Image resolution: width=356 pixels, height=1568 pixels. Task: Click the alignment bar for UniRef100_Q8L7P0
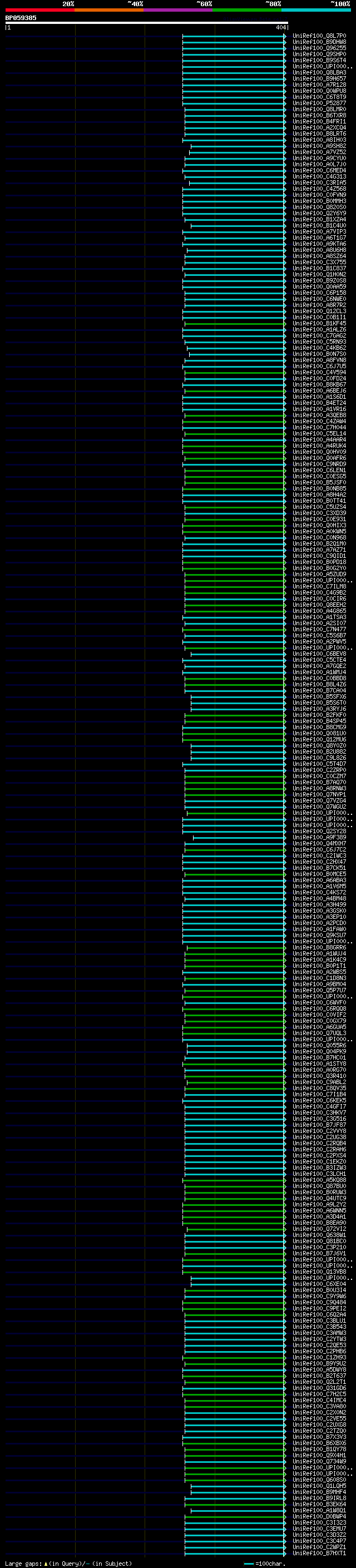coord(234,36)
